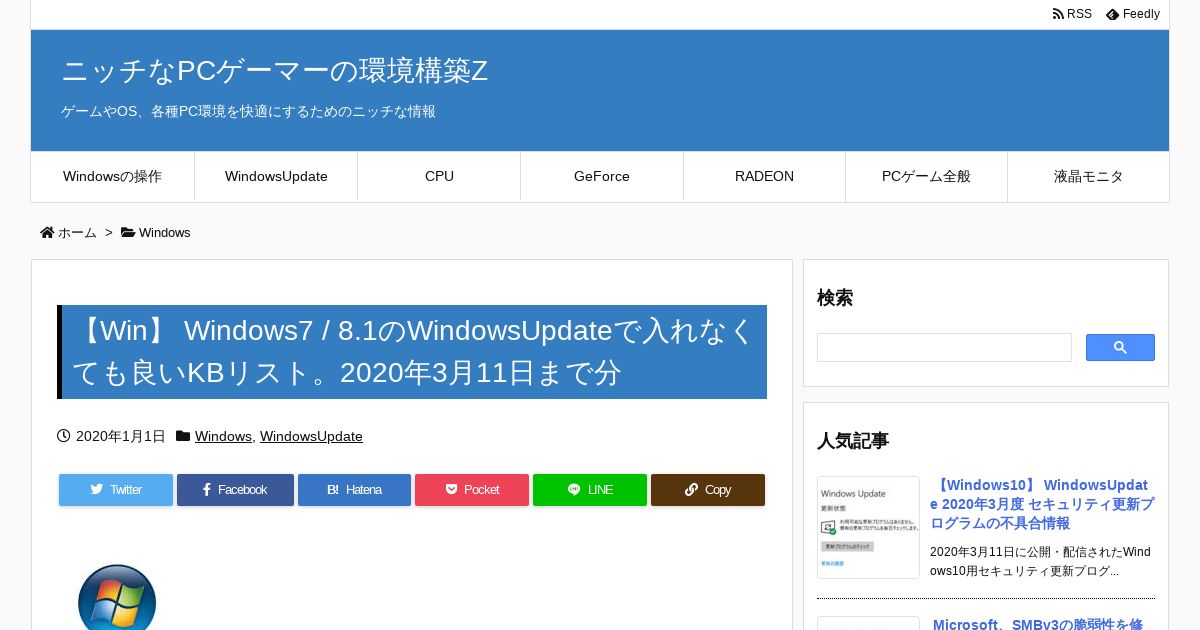Open the Microsoft、SMBv3の脆弱性 article link
1200x630 pixels.
1038,624
